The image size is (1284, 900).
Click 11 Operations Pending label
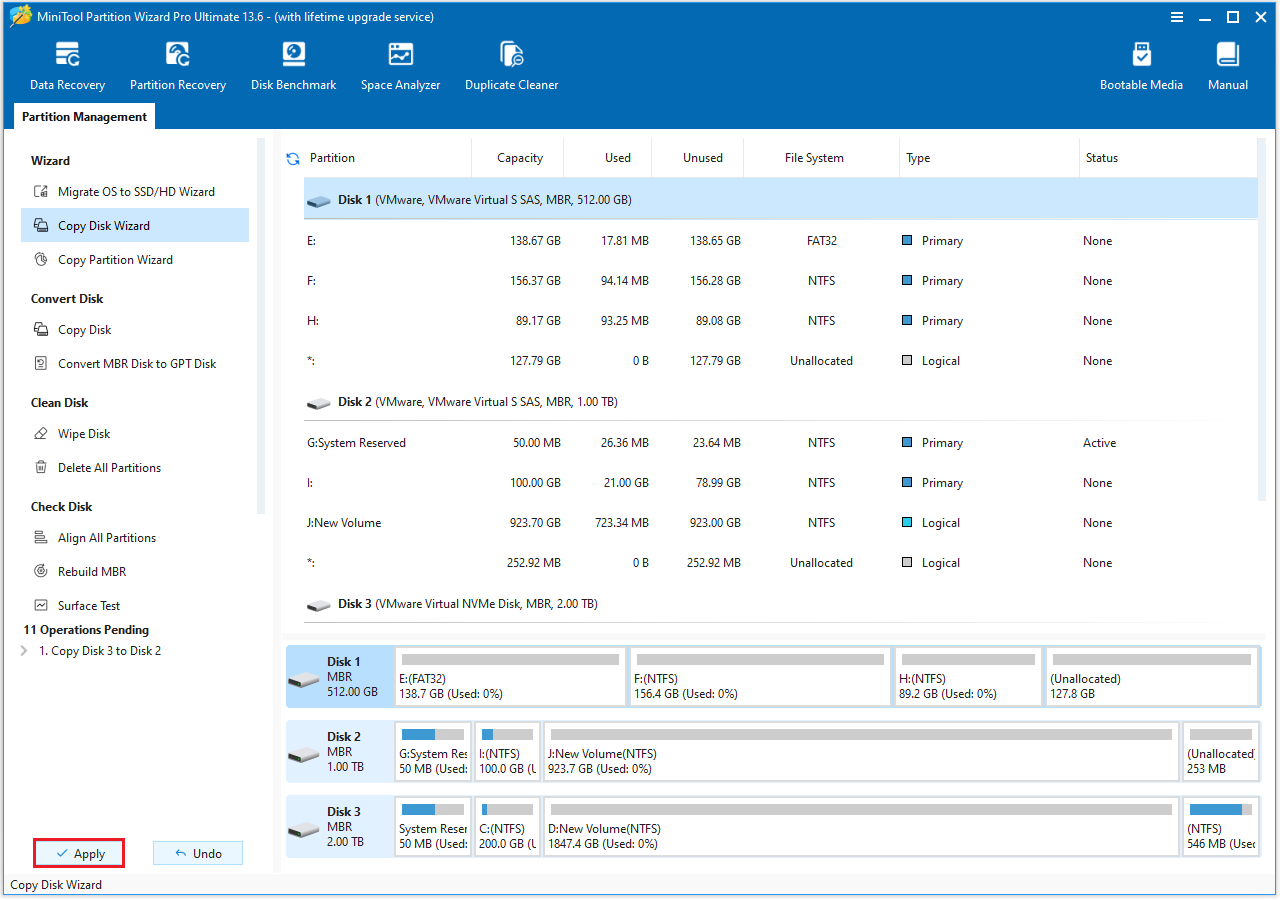[86, 630]
